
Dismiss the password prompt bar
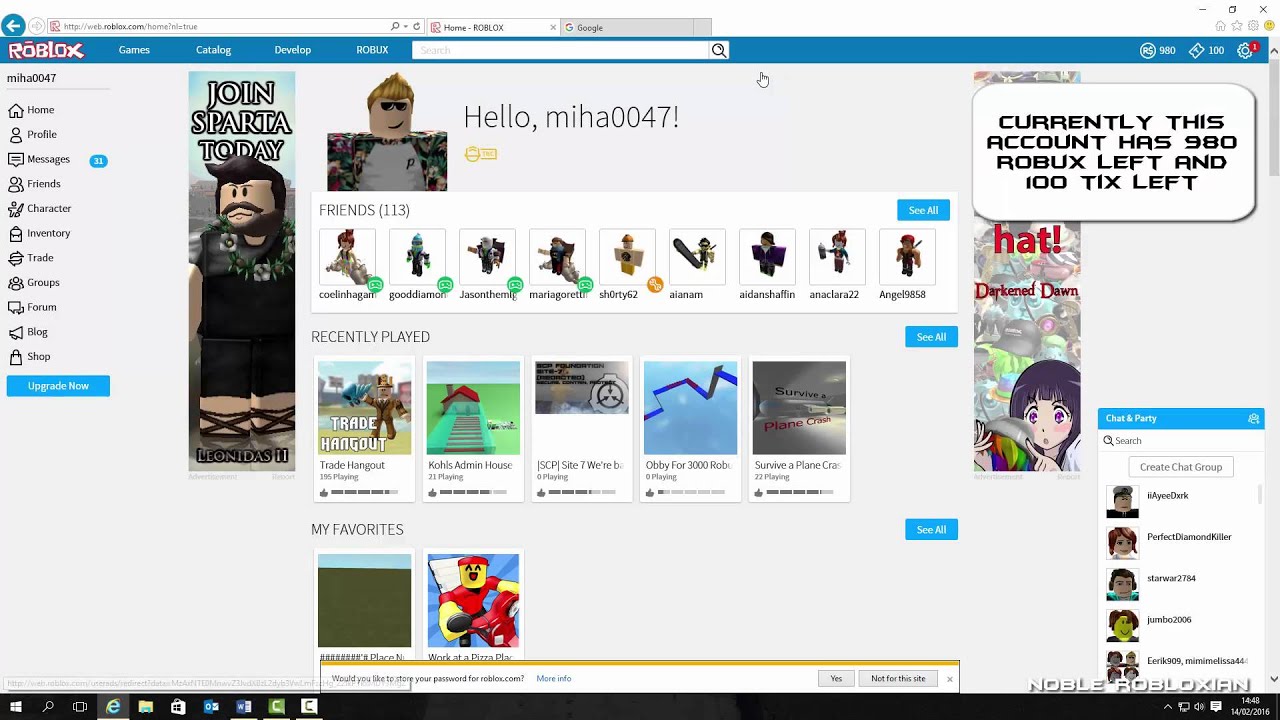(x=950, y=679)
